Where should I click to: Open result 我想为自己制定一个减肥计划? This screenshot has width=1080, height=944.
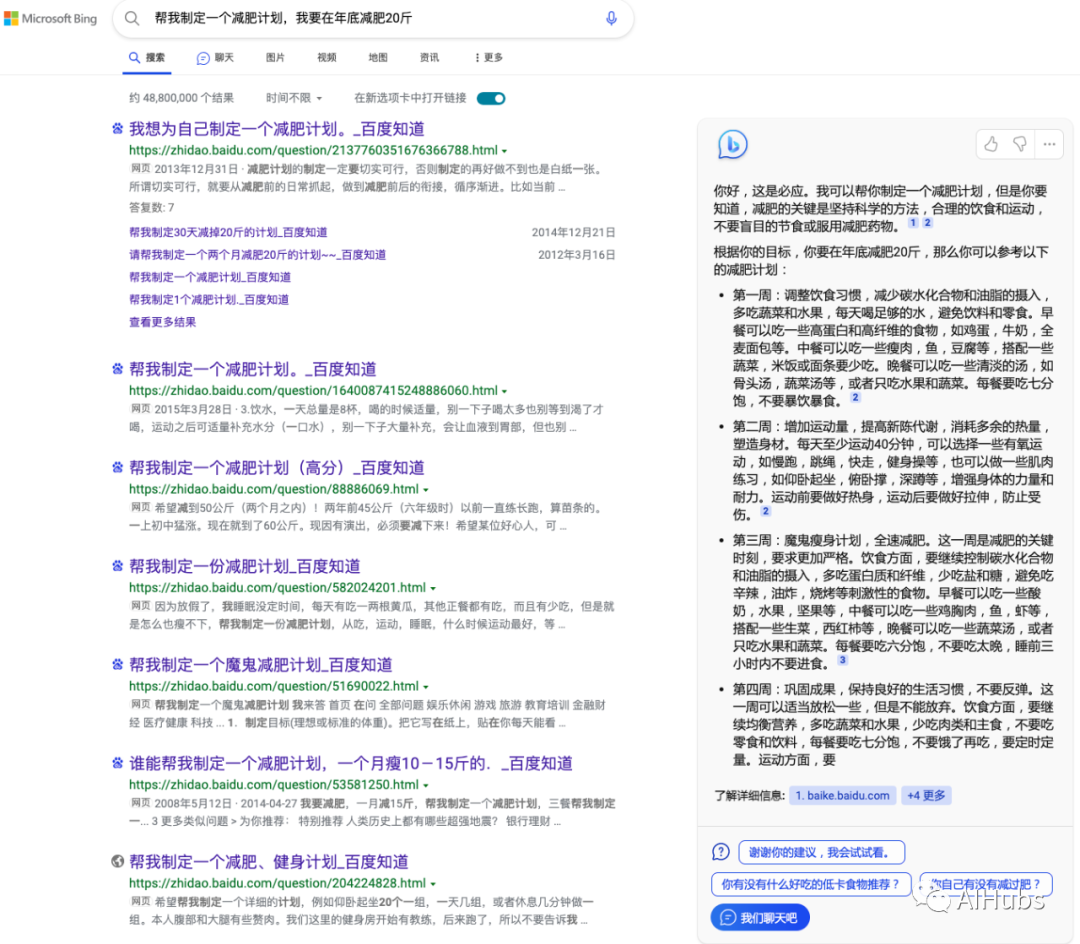pos(277,129)
